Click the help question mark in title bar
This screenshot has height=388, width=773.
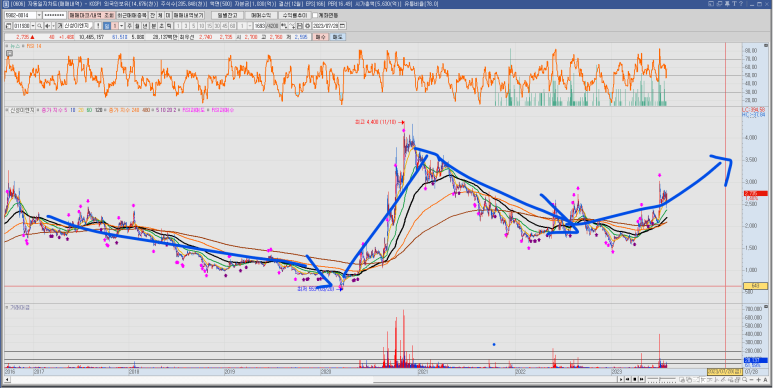click(740, 3)
